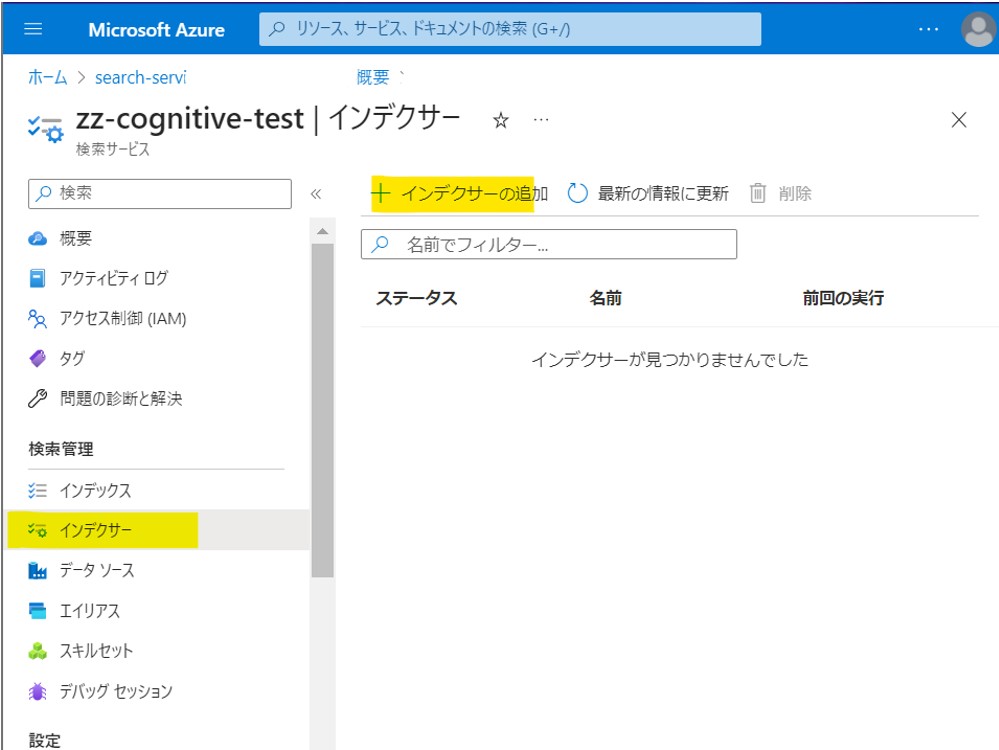The width and height of the screenshot is (999, 750).
Task: Click 削除 delete button
Action: [781, 193]
